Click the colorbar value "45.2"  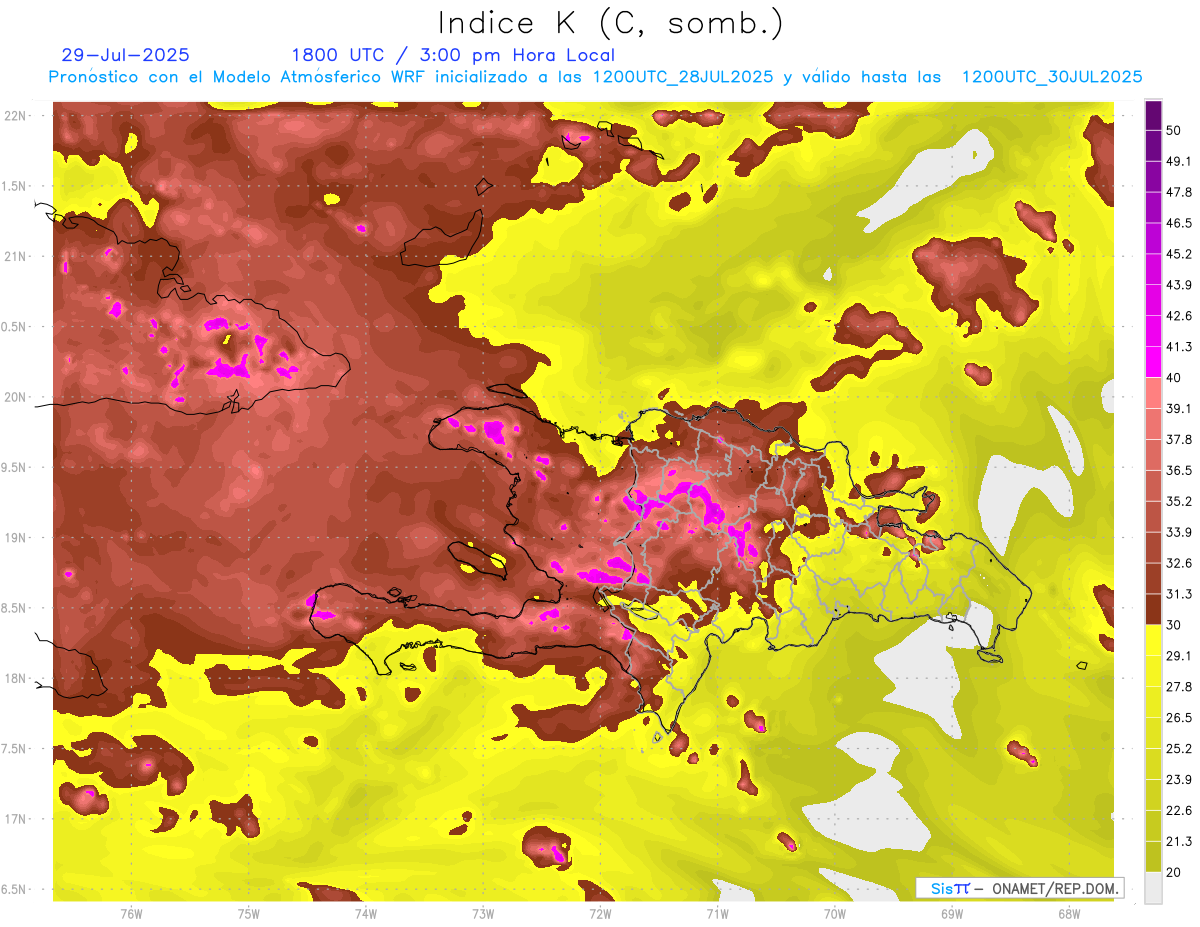tap(1179, 254)
